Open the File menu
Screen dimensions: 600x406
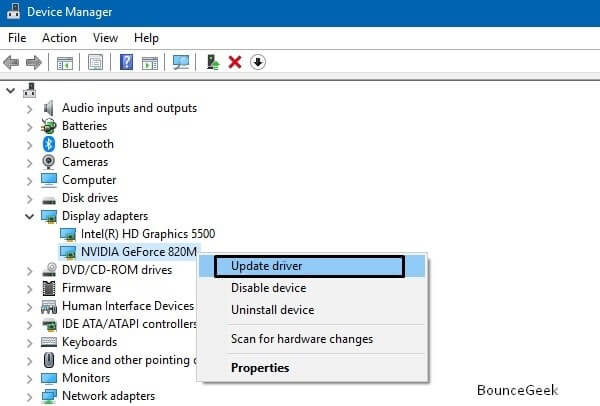(x=17, y=38)
